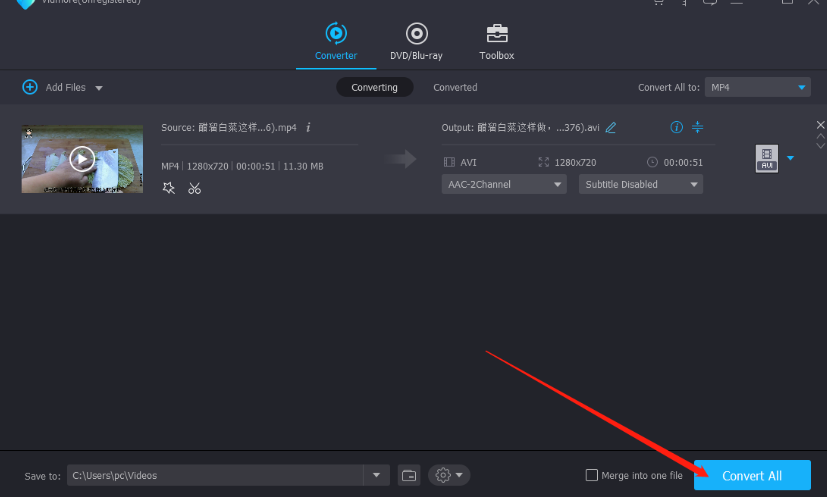Viewport: 827px width, 497px height.
Task: Click the 1280x720 output resolution text
Action: (575, 163)
